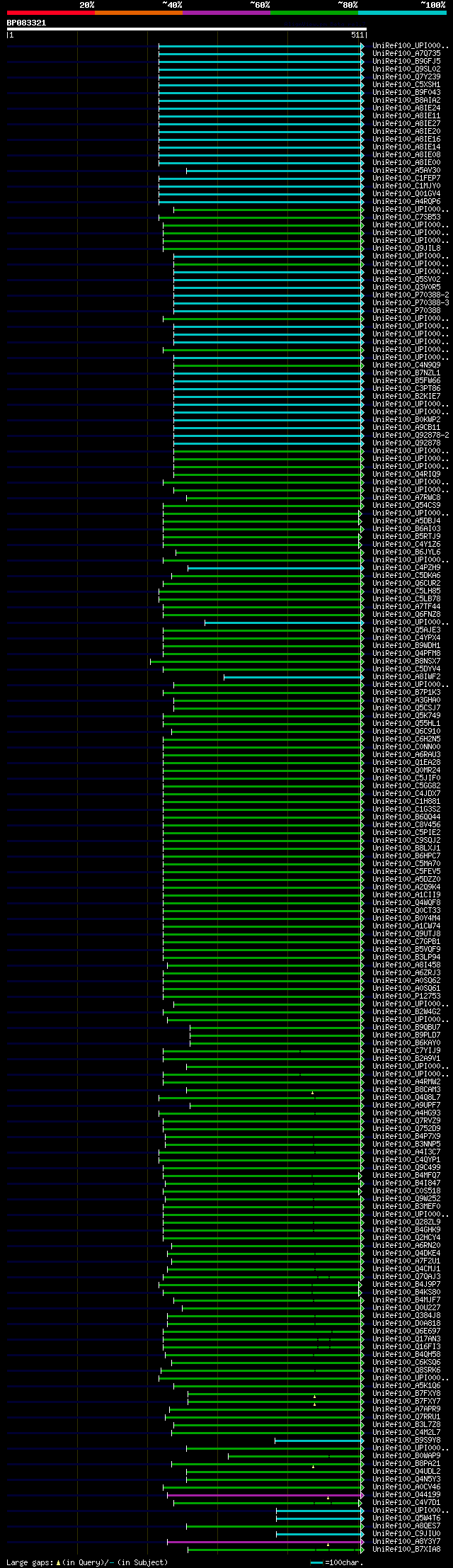Click label UniRef100_A8I458
Screen dimensions: 453x1568
406,965
